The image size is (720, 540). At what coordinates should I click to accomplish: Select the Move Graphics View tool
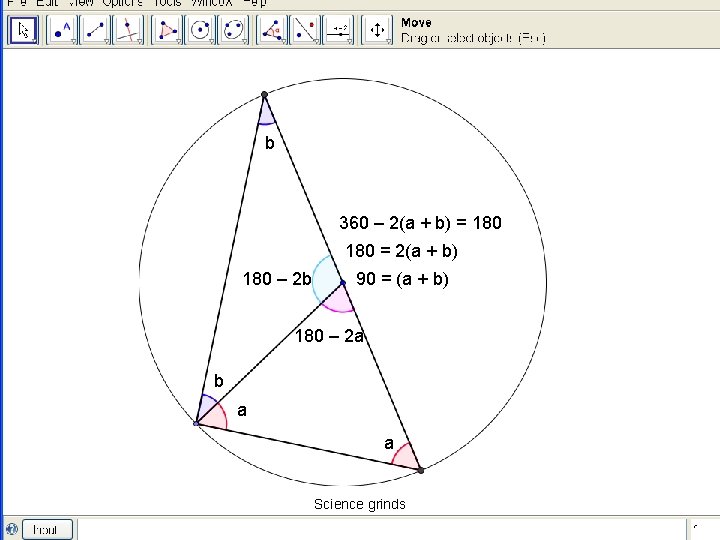coord(377,30)
